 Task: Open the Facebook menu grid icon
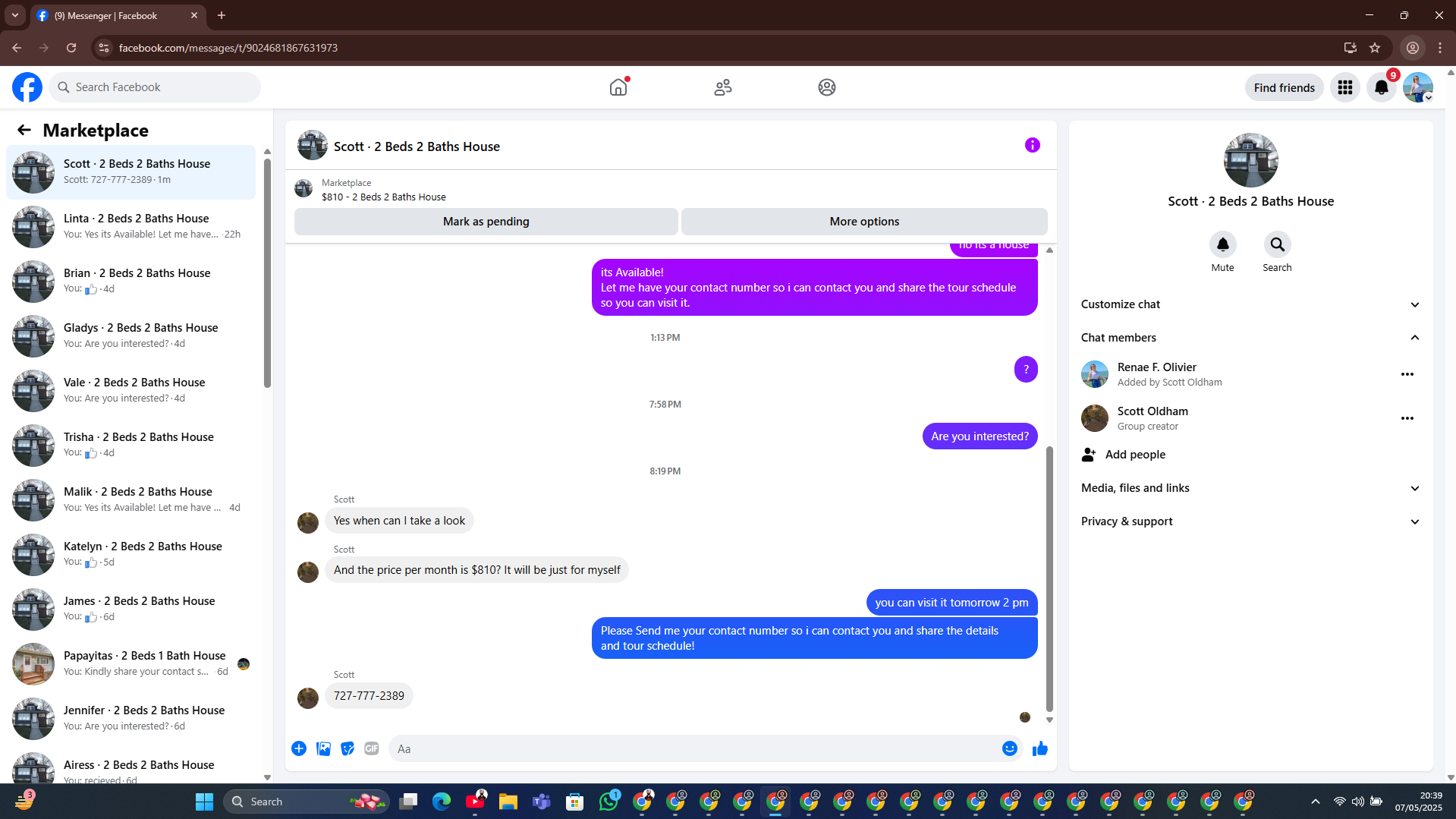[x=1345, y=87]
